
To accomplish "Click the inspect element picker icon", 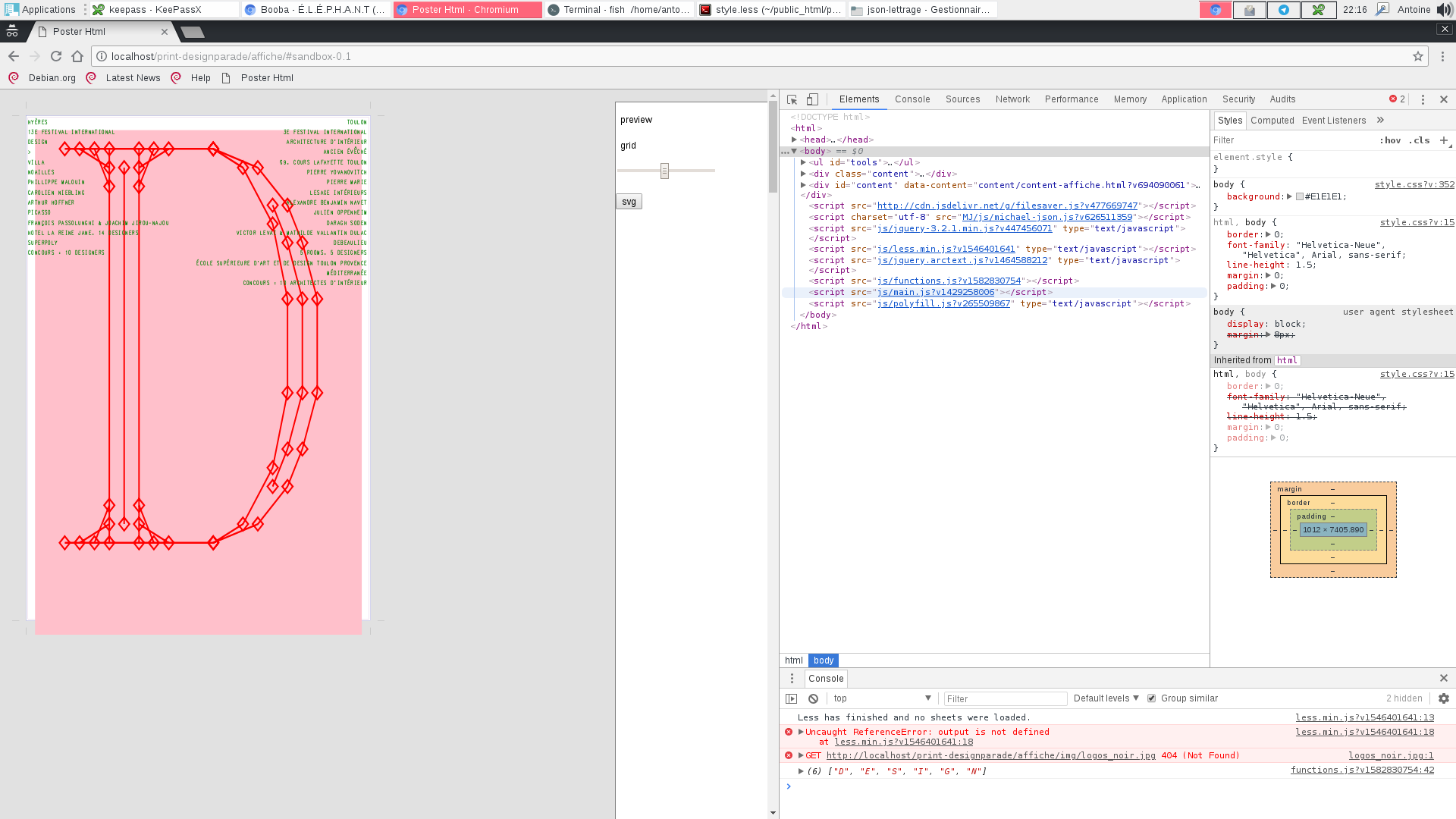I will pyautogui.click(x=792, y=99).
